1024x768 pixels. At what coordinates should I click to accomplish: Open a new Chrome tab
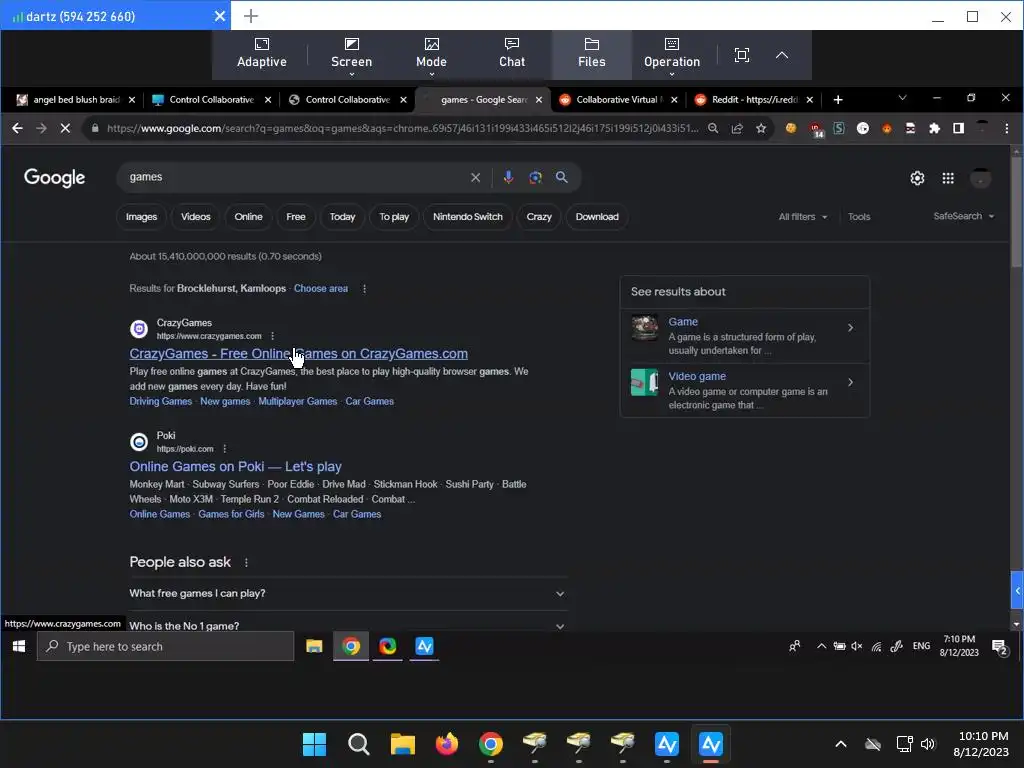(838, 99)
